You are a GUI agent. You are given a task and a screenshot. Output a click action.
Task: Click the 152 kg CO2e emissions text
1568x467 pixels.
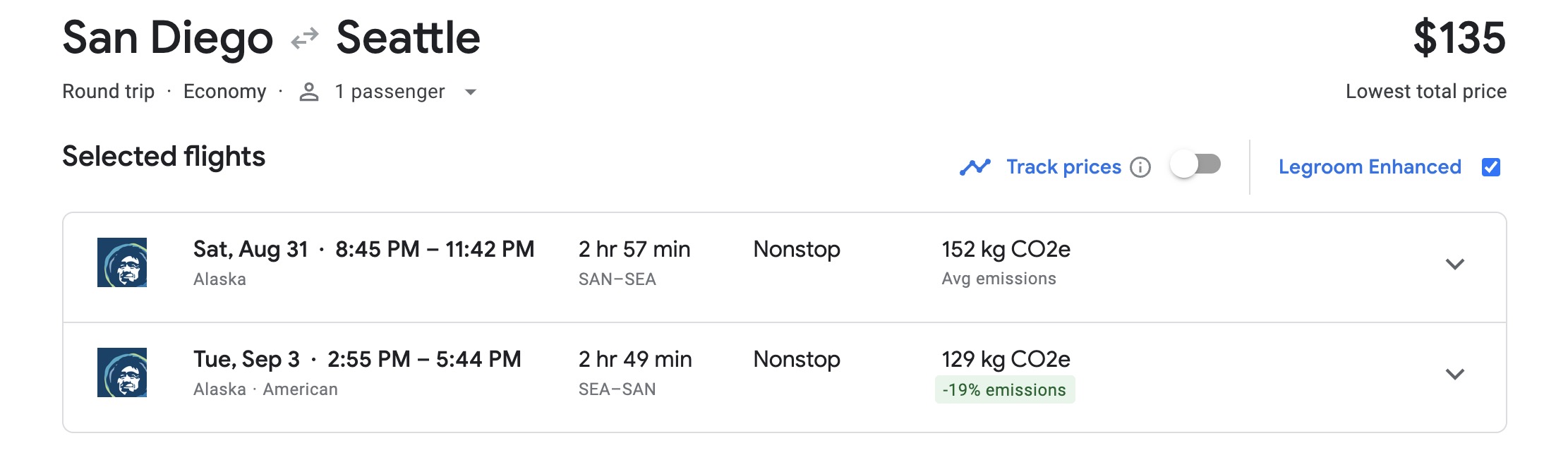point(1006,250)
